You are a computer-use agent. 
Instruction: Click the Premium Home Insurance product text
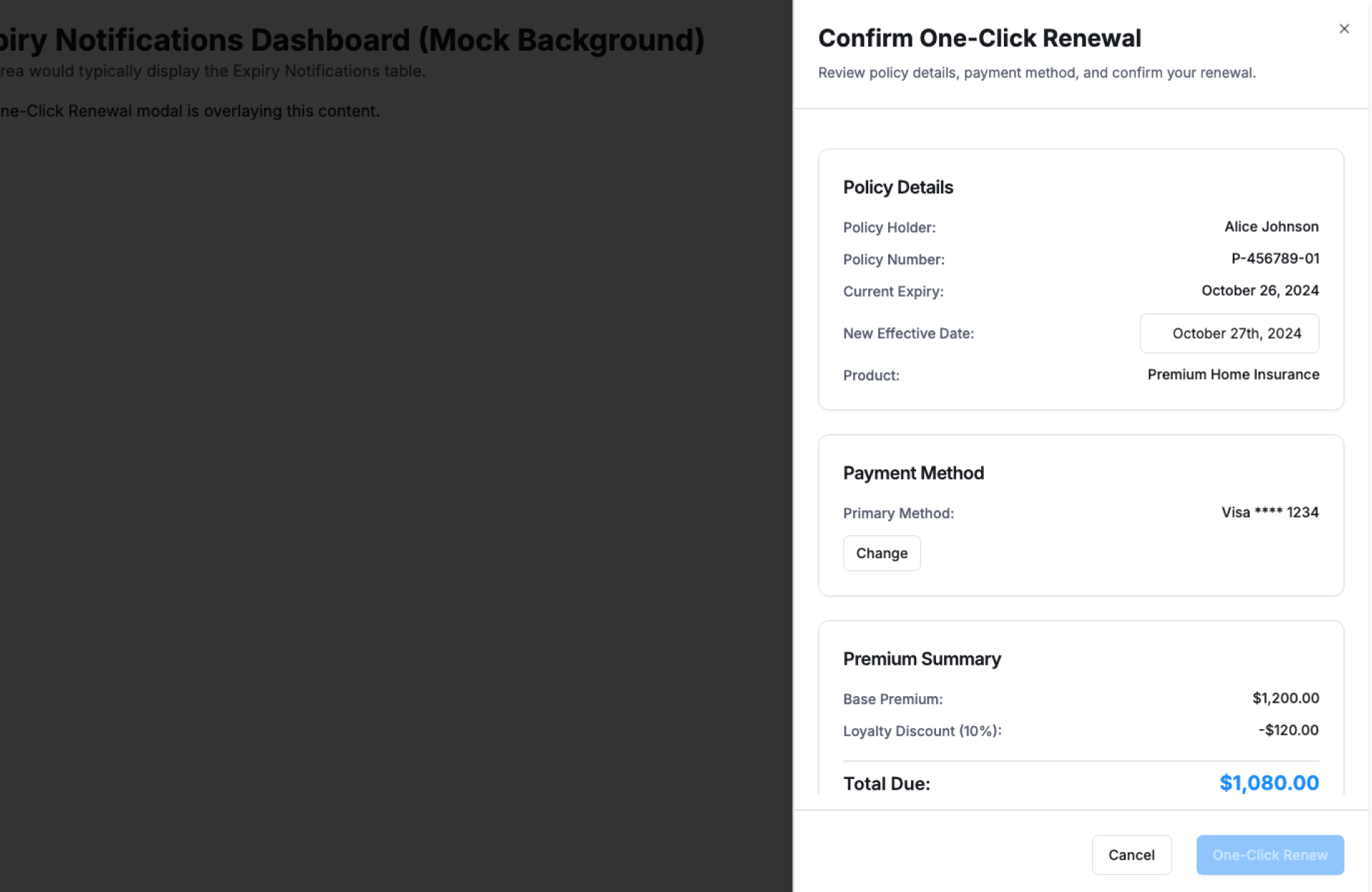pos(1233,375)
